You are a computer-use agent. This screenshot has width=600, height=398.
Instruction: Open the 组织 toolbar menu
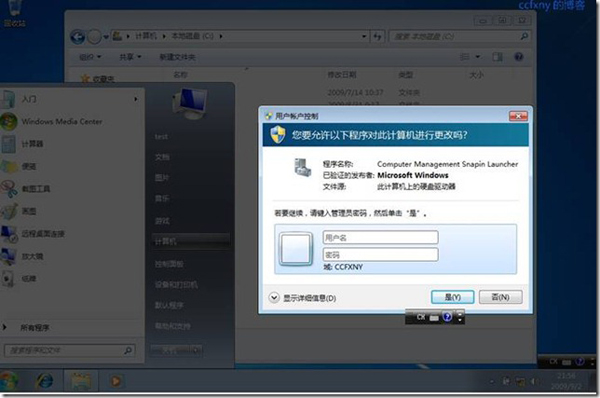click(90, 57)
